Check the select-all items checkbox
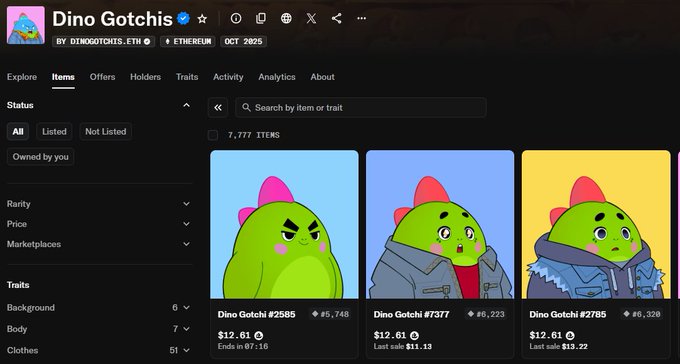680x364 pixels. pyautogui.click(x=212, y=135)
